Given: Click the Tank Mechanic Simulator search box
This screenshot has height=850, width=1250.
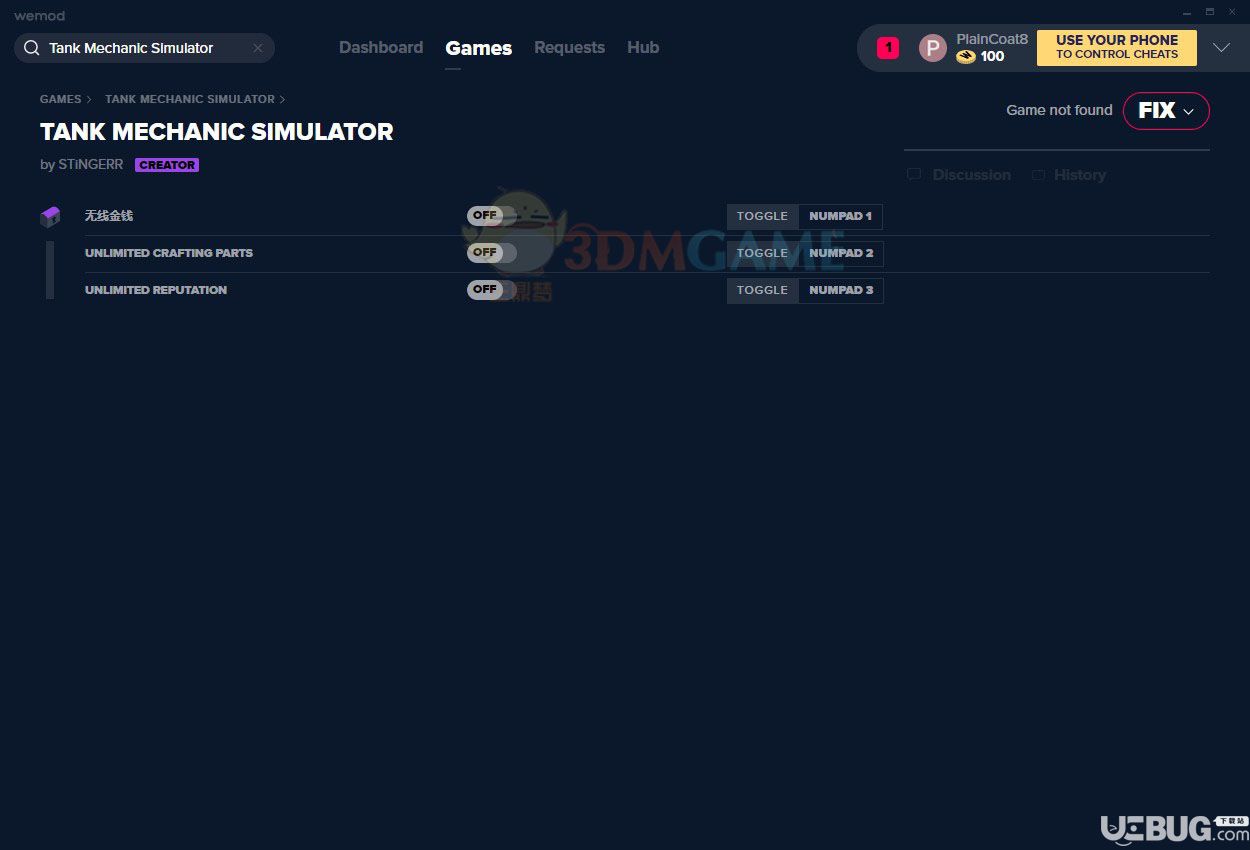Looking at the screenshot, I should point(144,48).
